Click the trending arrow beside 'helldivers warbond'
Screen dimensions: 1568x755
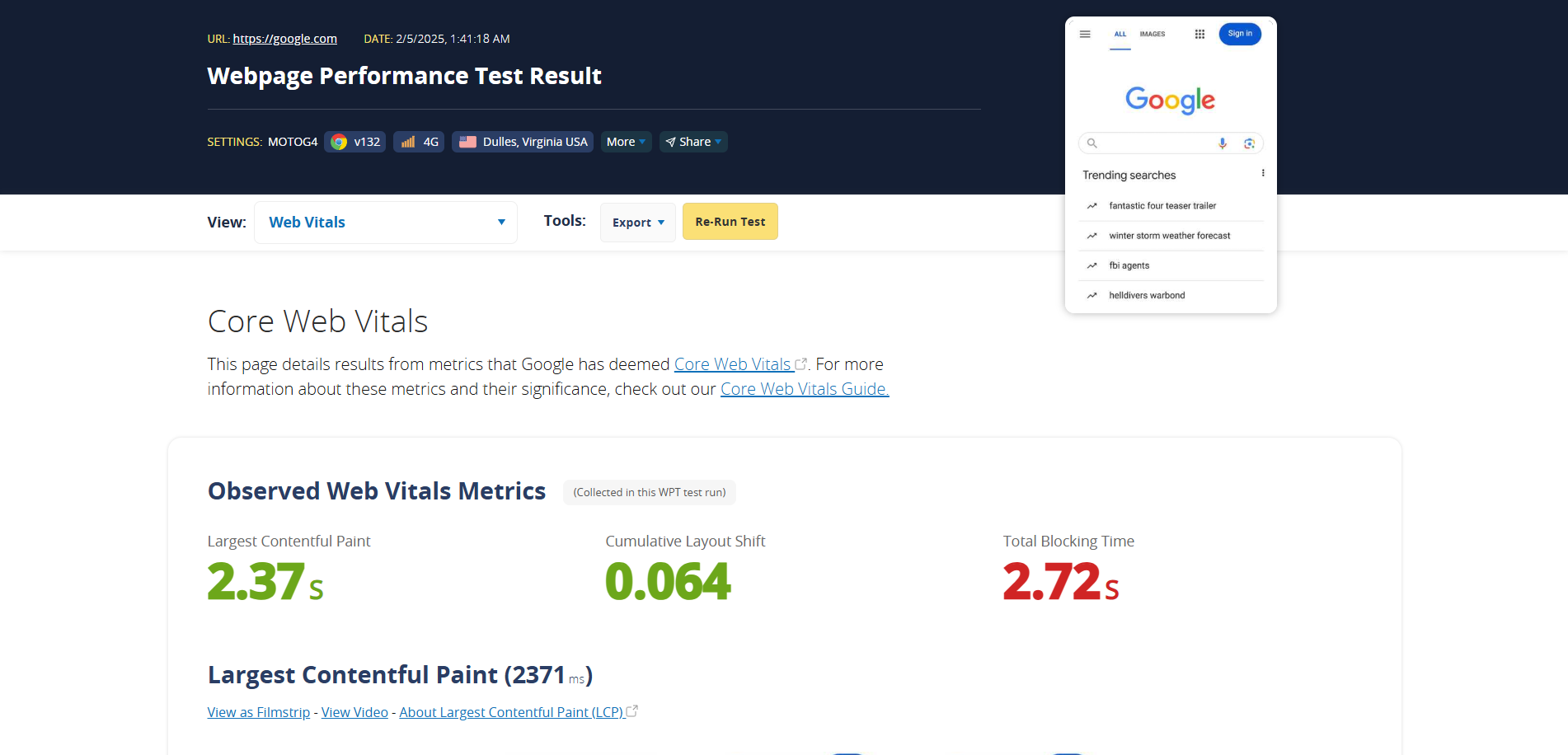point(1092,295)
